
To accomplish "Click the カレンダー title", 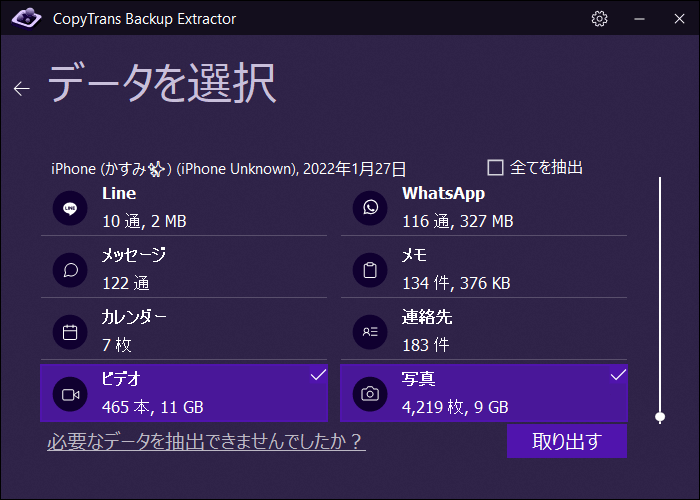I will pos(134,317).
